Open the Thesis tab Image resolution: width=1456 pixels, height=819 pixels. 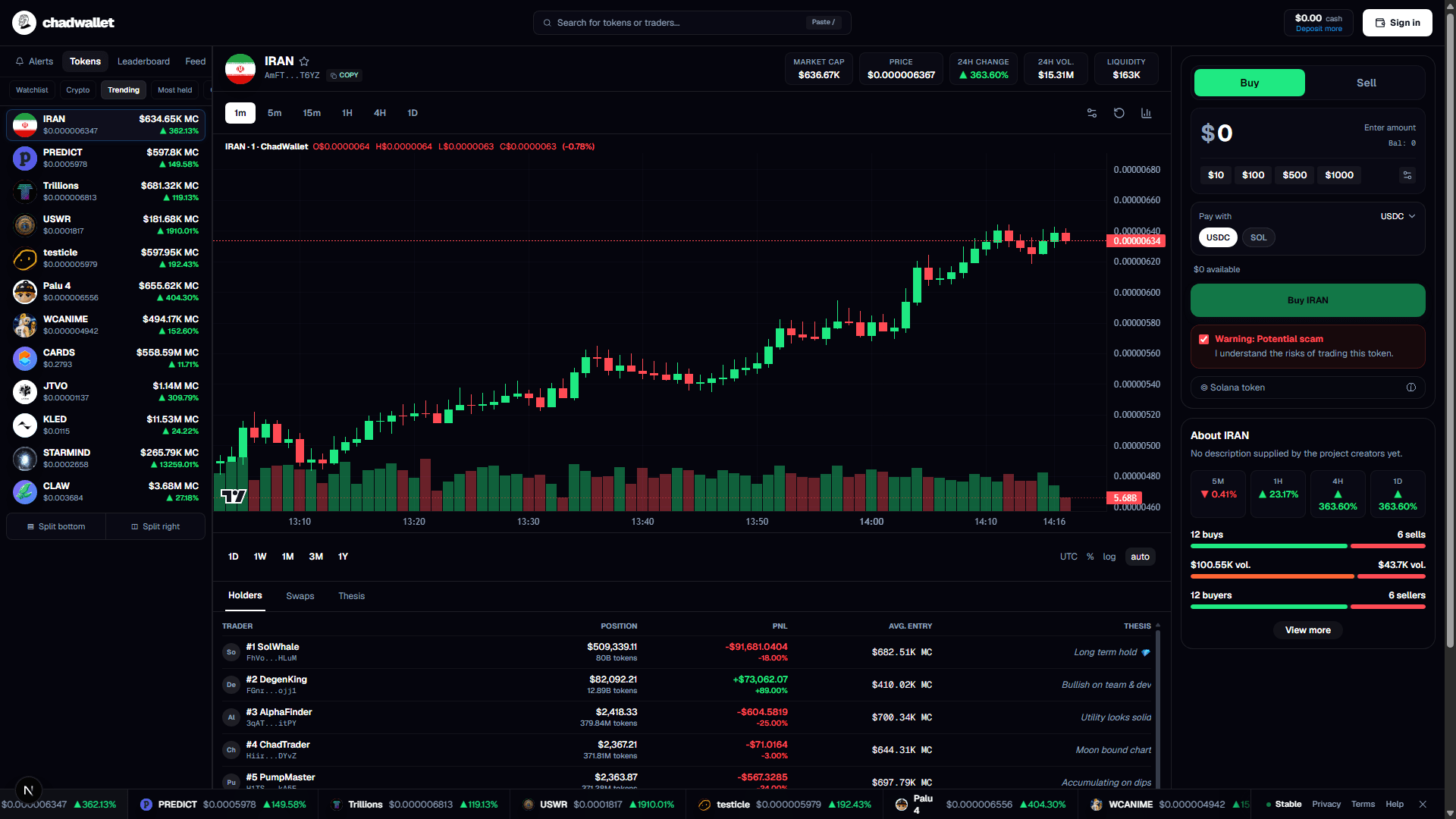pos(351,596)
